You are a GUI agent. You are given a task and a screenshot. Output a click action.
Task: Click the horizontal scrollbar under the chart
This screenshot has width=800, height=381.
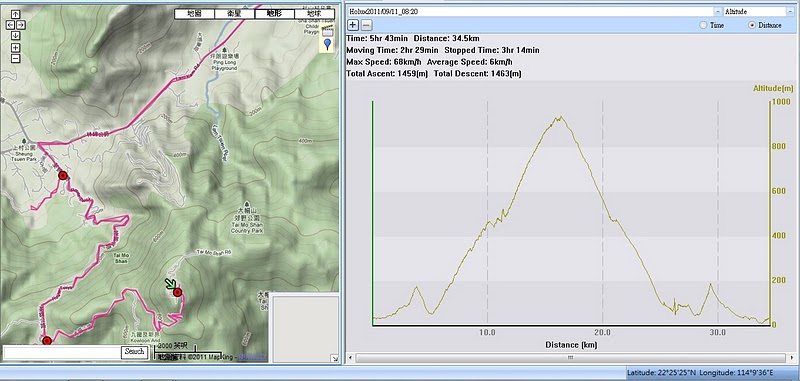coord(570,358)
